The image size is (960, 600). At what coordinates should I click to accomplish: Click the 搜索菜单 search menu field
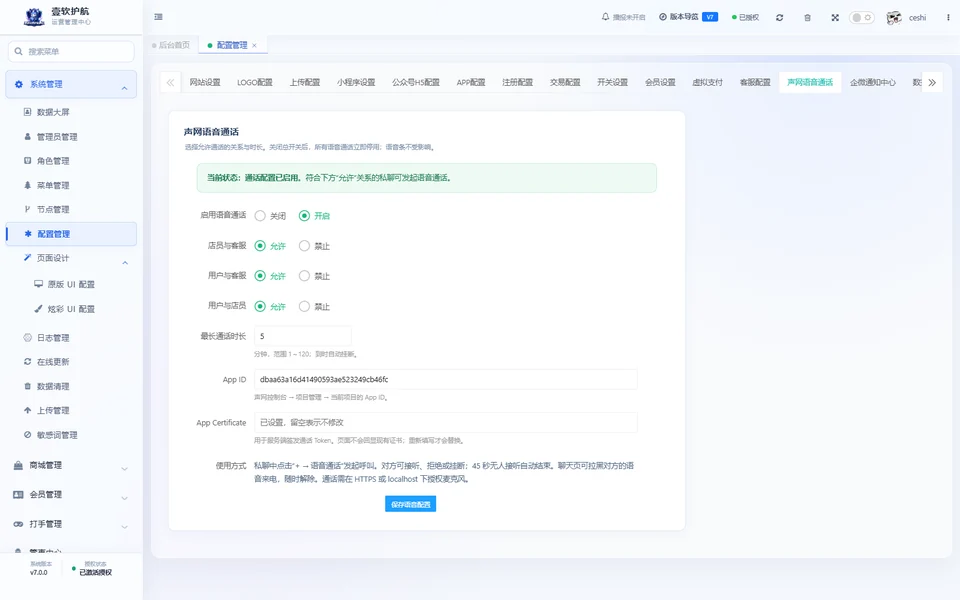pyautogui.click(x=72, y=51)
